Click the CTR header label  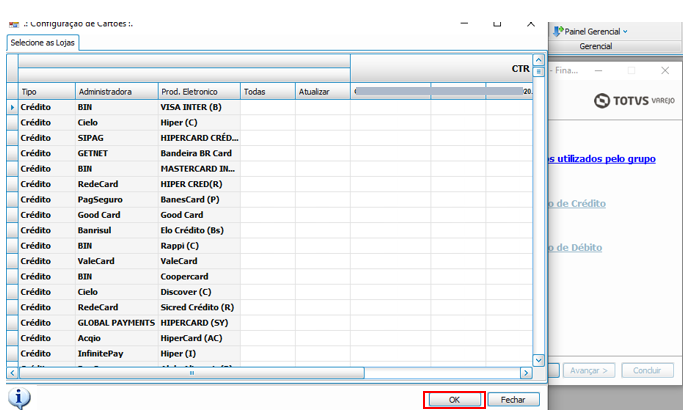tap(521, 69)
